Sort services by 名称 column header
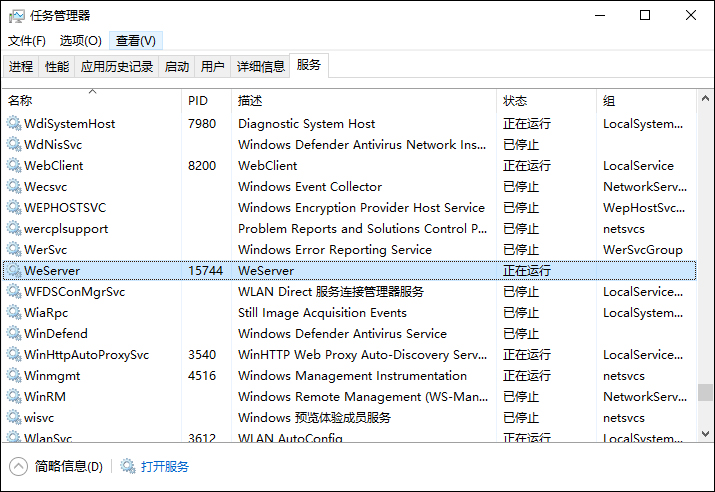 tap(92, 101)
